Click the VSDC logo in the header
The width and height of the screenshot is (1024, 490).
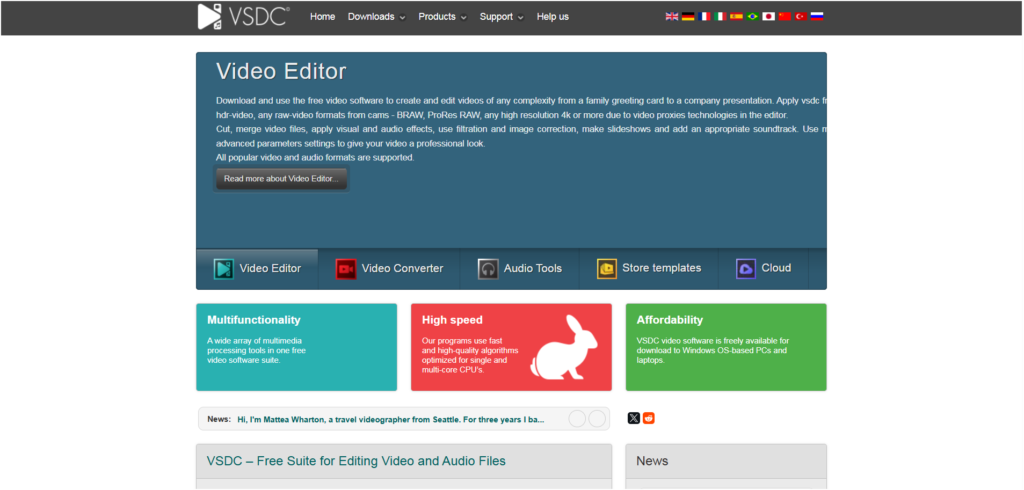click(244, 16)
